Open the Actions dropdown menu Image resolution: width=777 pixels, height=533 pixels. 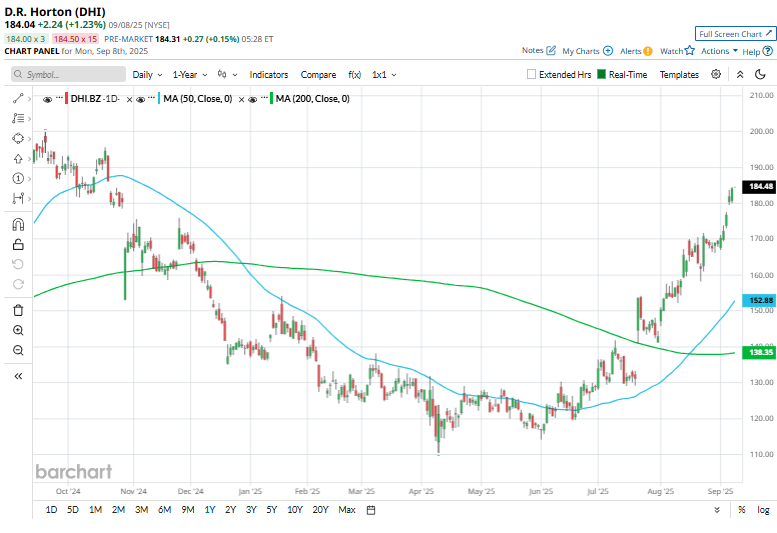pos(719,51)
